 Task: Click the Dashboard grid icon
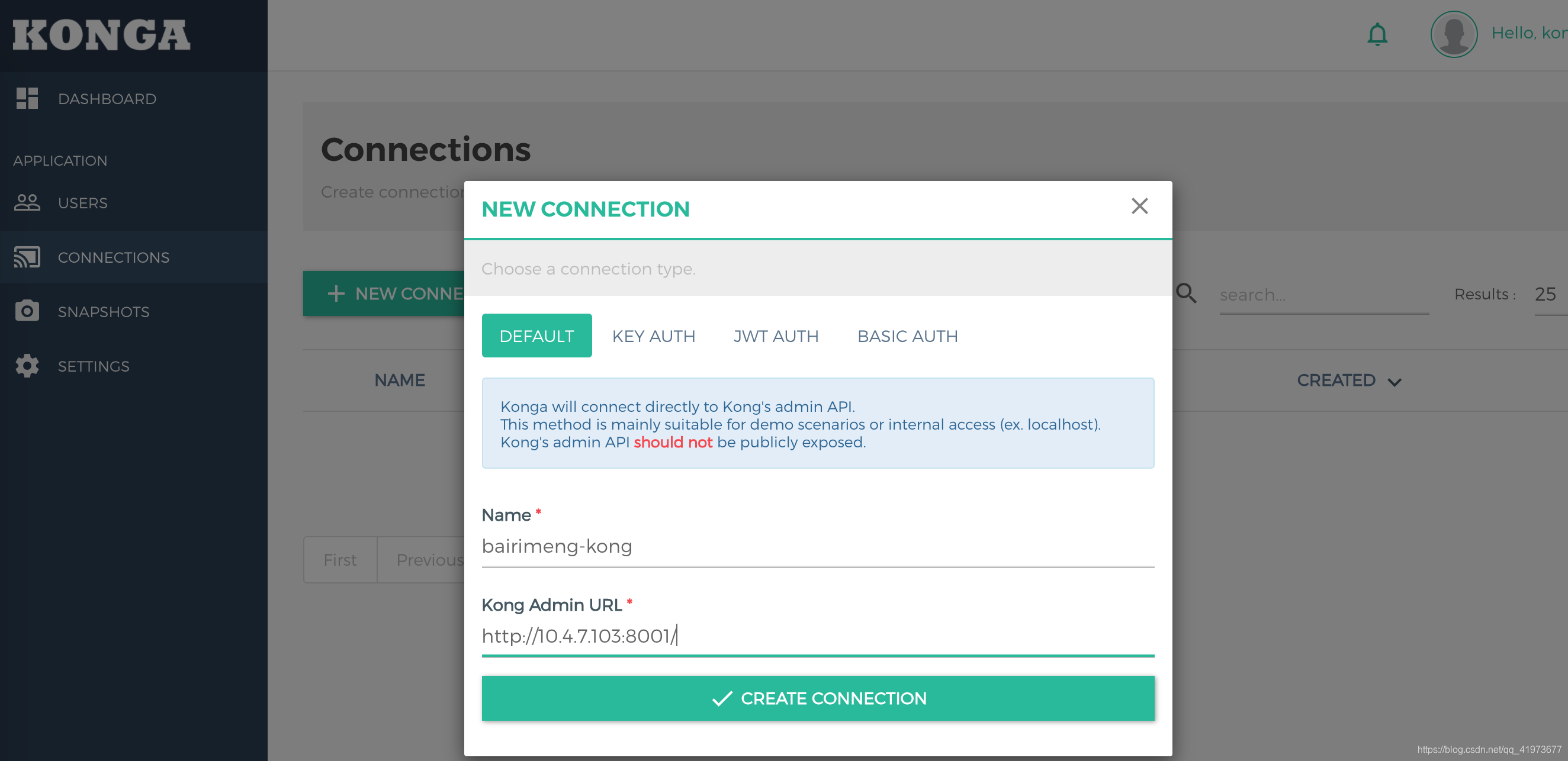(x=27, y=99)
